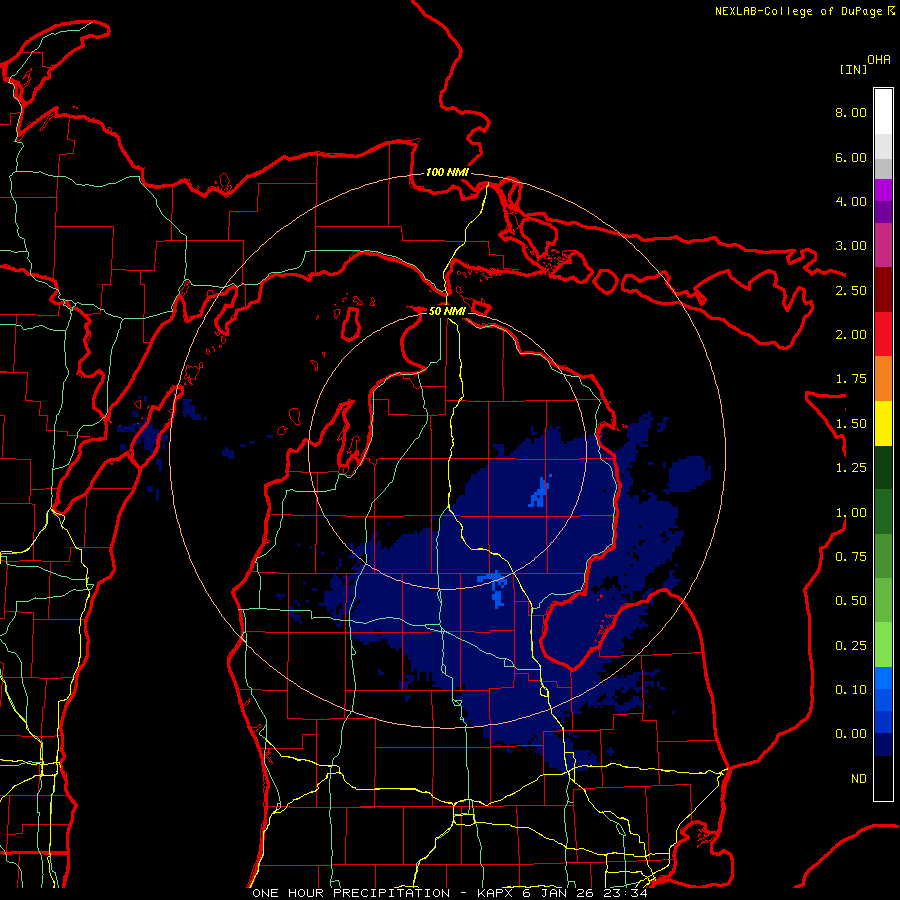Select the 1.00 legend value
Image resolution: width=900 pixels, height=900 pixels.
pos(851,513)
